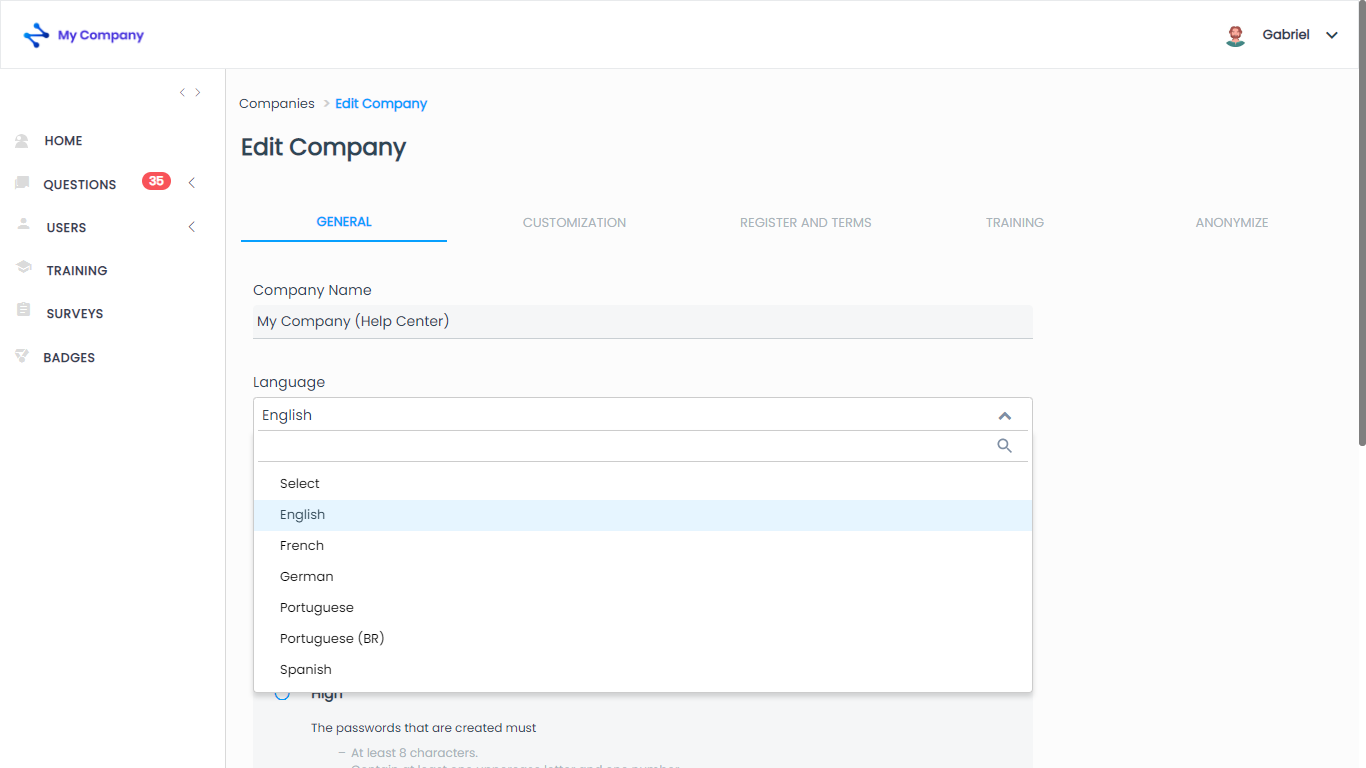
Task: Switch to the ANONYMIZE tab
Action: 1232,223
